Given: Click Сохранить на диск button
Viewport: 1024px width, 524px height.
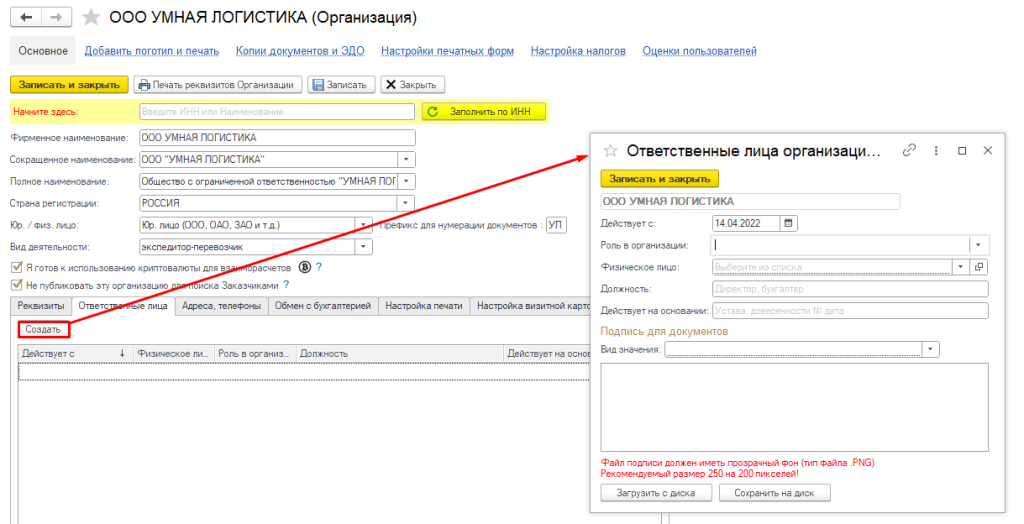Looking at the screenshot, I should point(775,493).
